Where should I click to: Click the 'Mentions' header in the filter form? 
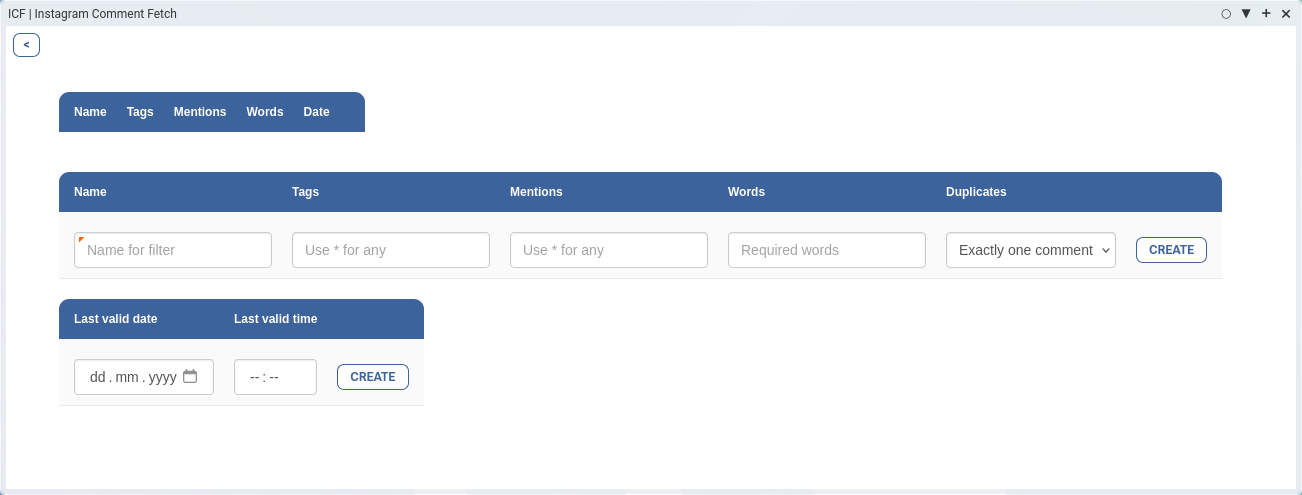click(x=536, y=192)
